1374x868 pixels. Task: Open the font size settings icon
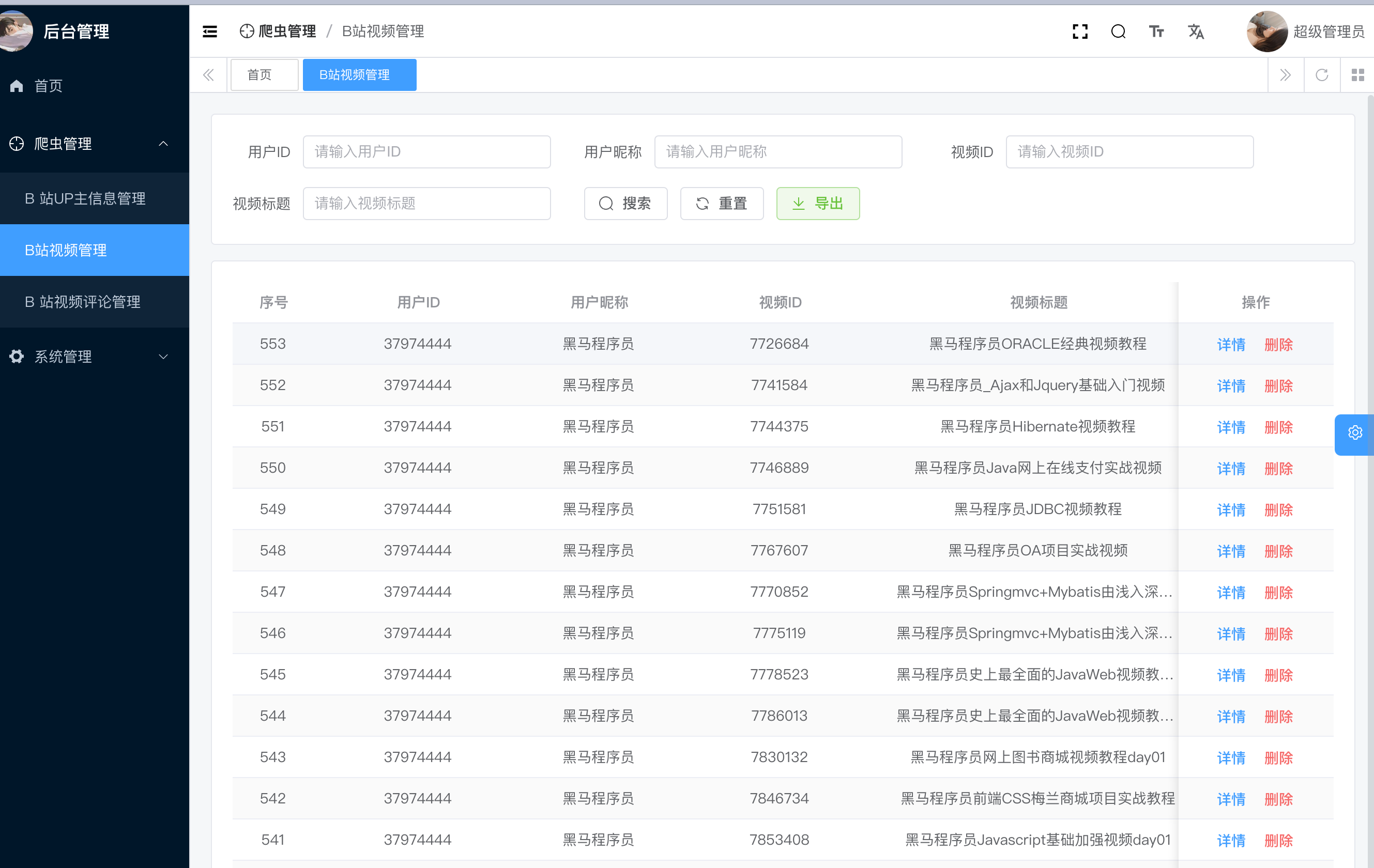tap(1156, 32)
